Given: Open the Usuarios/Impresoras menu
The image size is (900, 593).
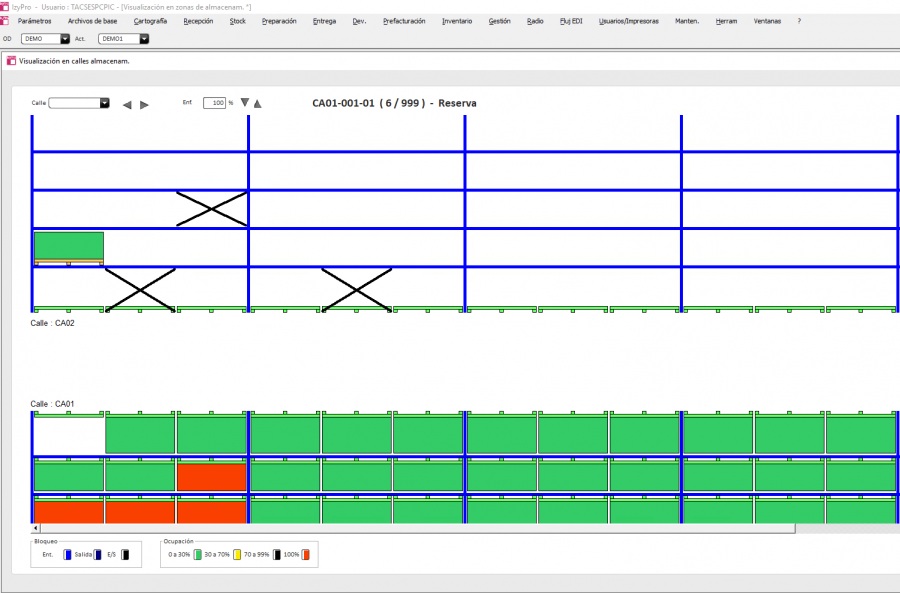Looking at the screenshot, I should 628,21.
